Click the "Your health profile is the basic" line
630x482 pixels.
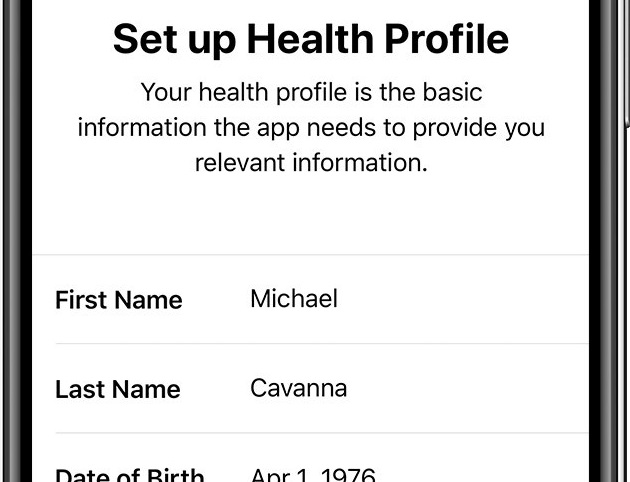click(311, 93)
